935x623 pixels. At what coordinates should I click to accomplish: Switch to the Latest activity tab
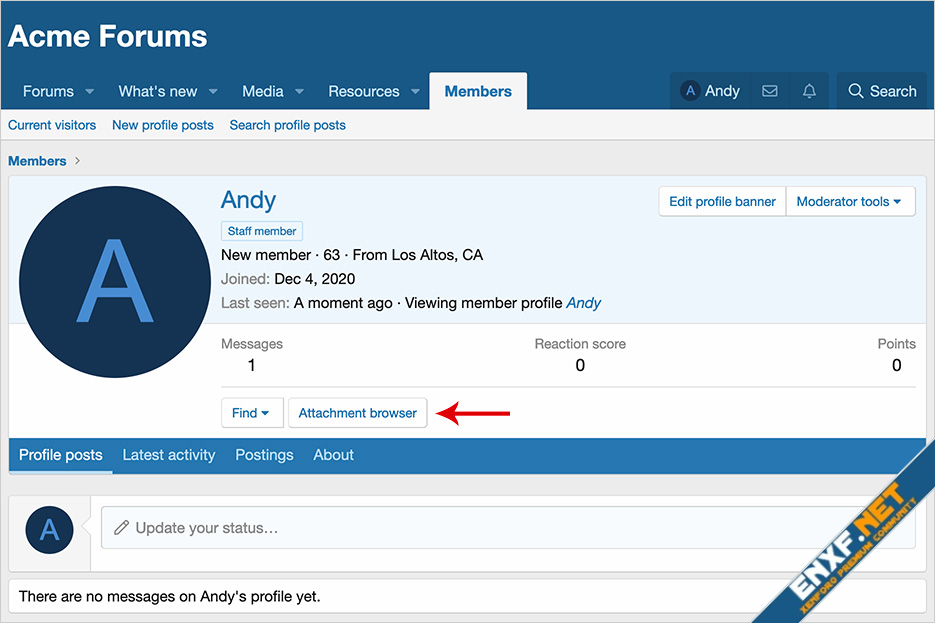click(168, 455)
